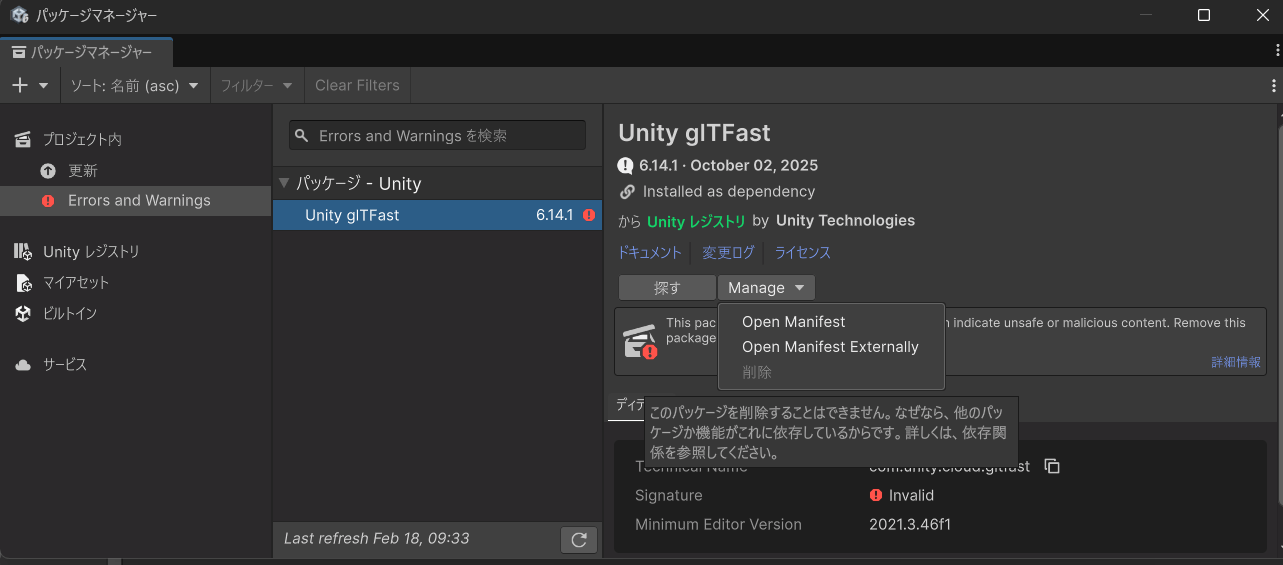The image size is (1283, 565).
Task: Open the ライセンス link
Action: coord(803,253)
